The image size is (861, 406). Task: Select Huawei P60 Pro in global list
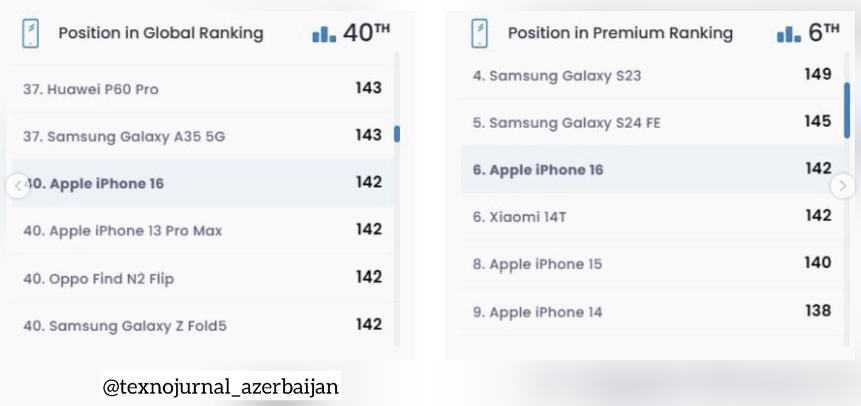click(x=203, y=89)
